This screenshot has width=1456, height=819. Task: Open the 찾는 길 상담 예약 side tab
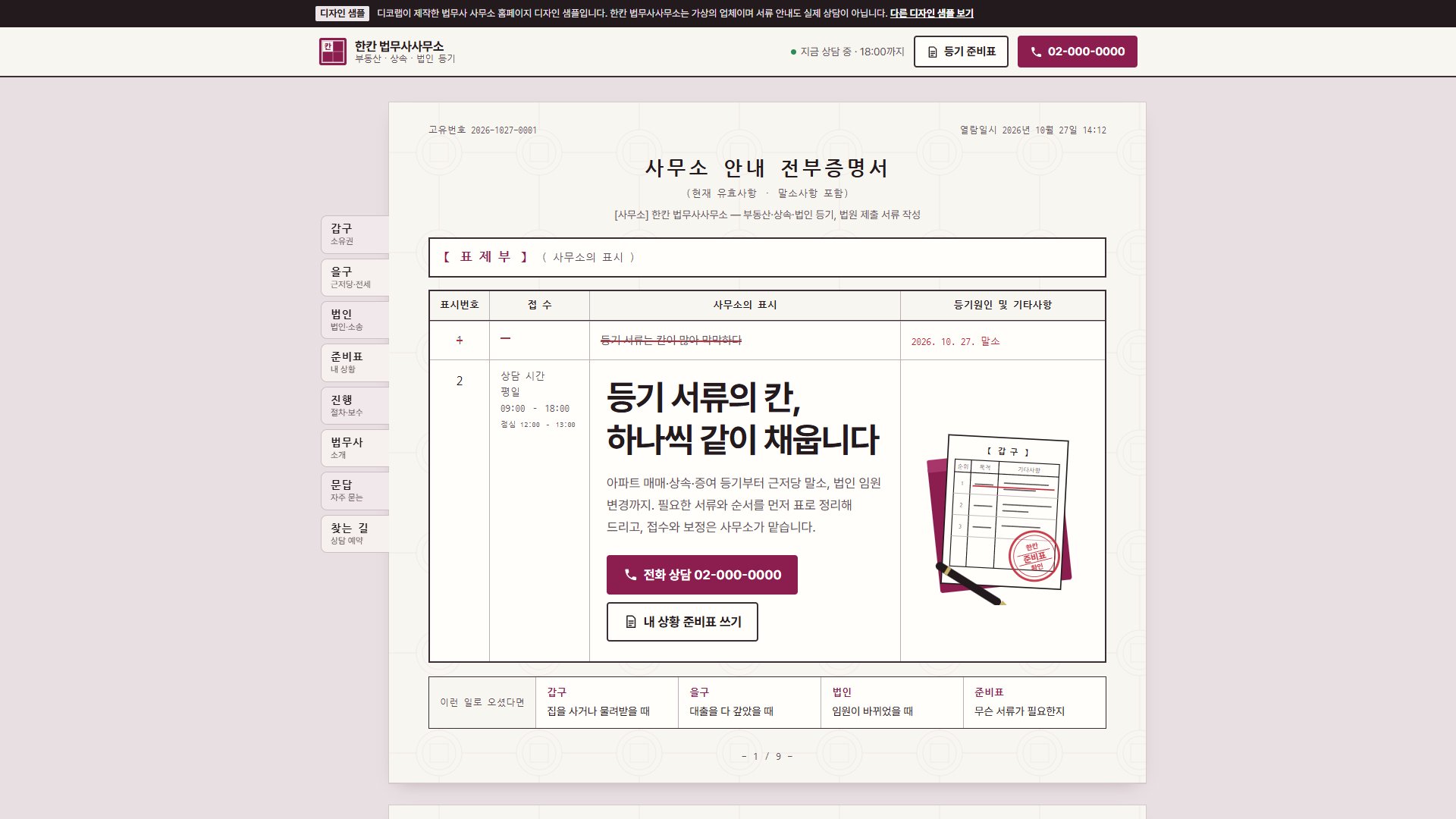coord(355,534)
